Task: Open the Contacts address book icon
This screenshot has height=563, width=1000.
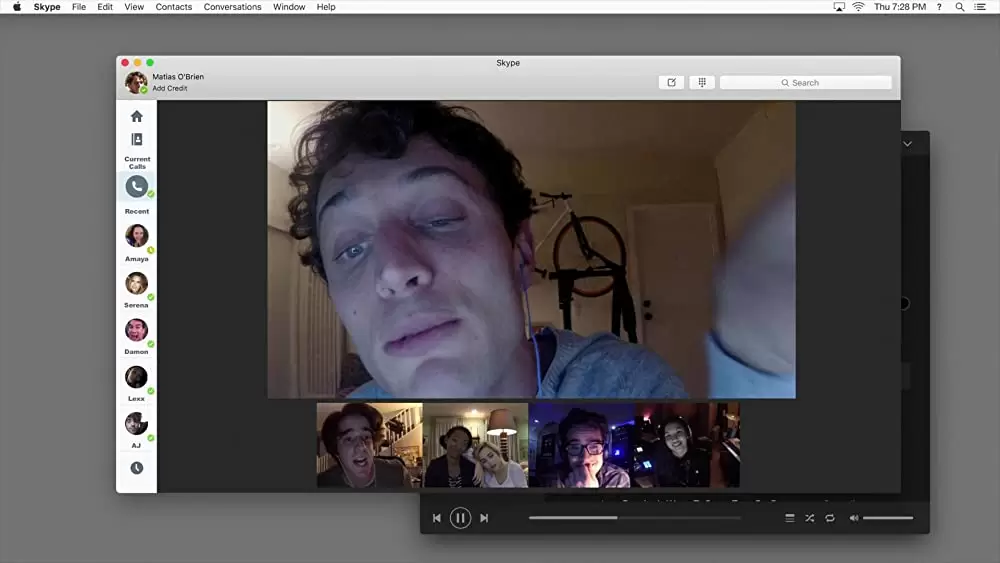Action: pyautogui.click(x=137, y=140)
